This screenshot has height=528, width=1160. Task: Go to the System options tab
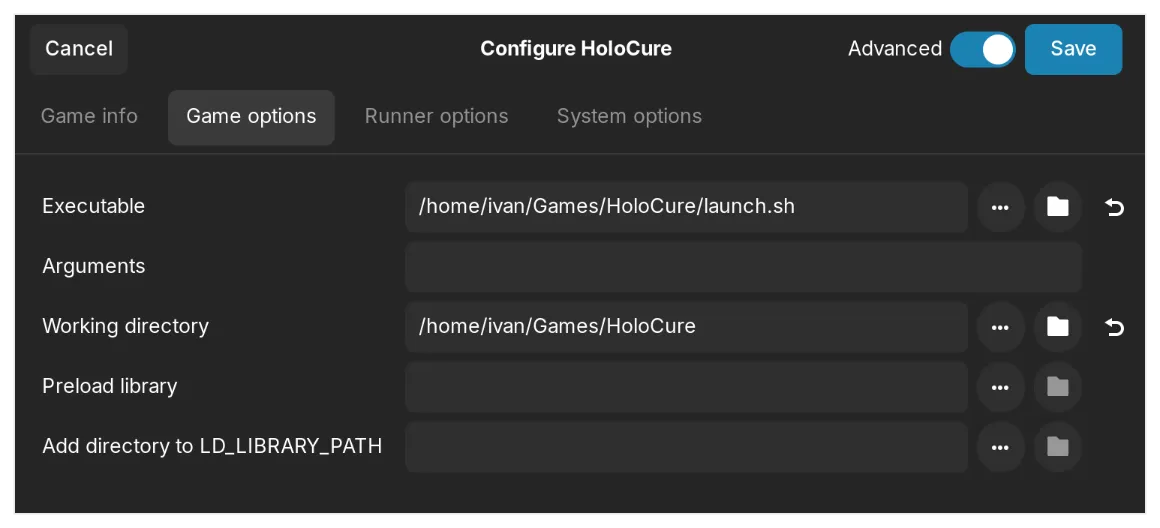click(629, 117)
